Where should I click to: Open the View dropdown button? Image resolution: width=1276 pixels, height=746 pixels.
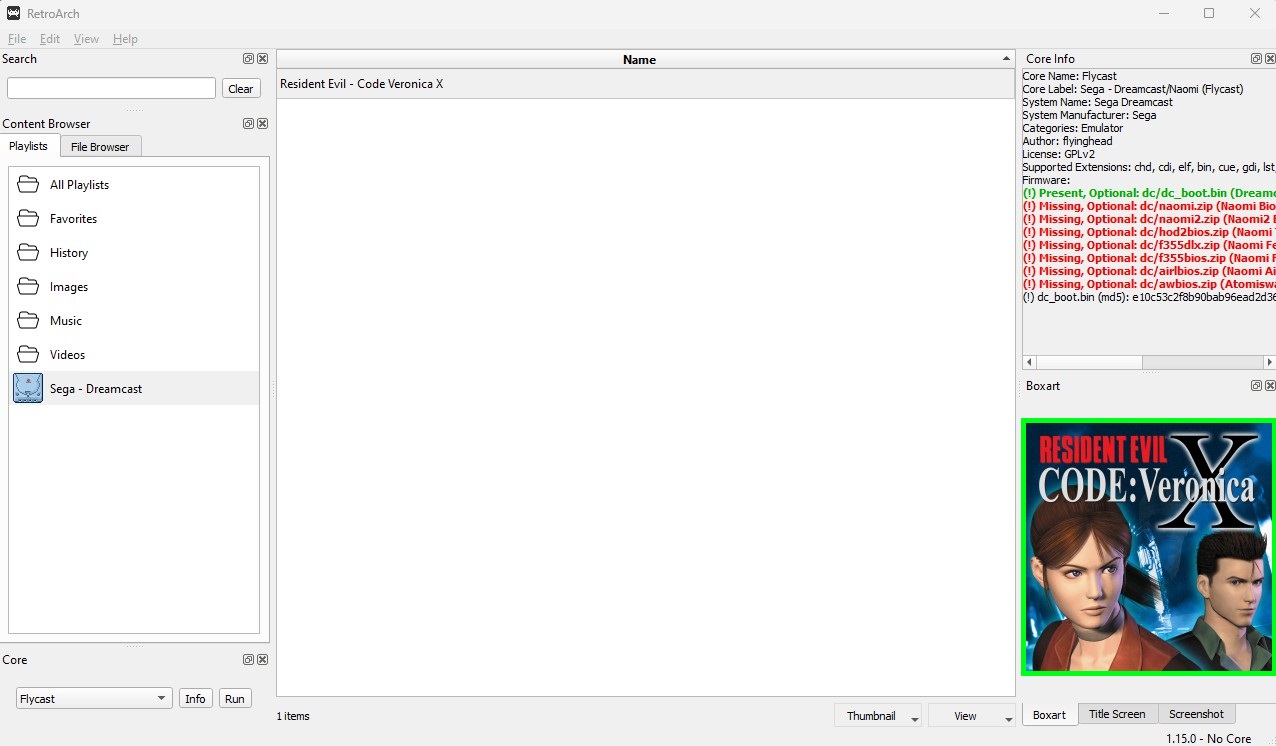pyautogui.click(x=972, y=716)
